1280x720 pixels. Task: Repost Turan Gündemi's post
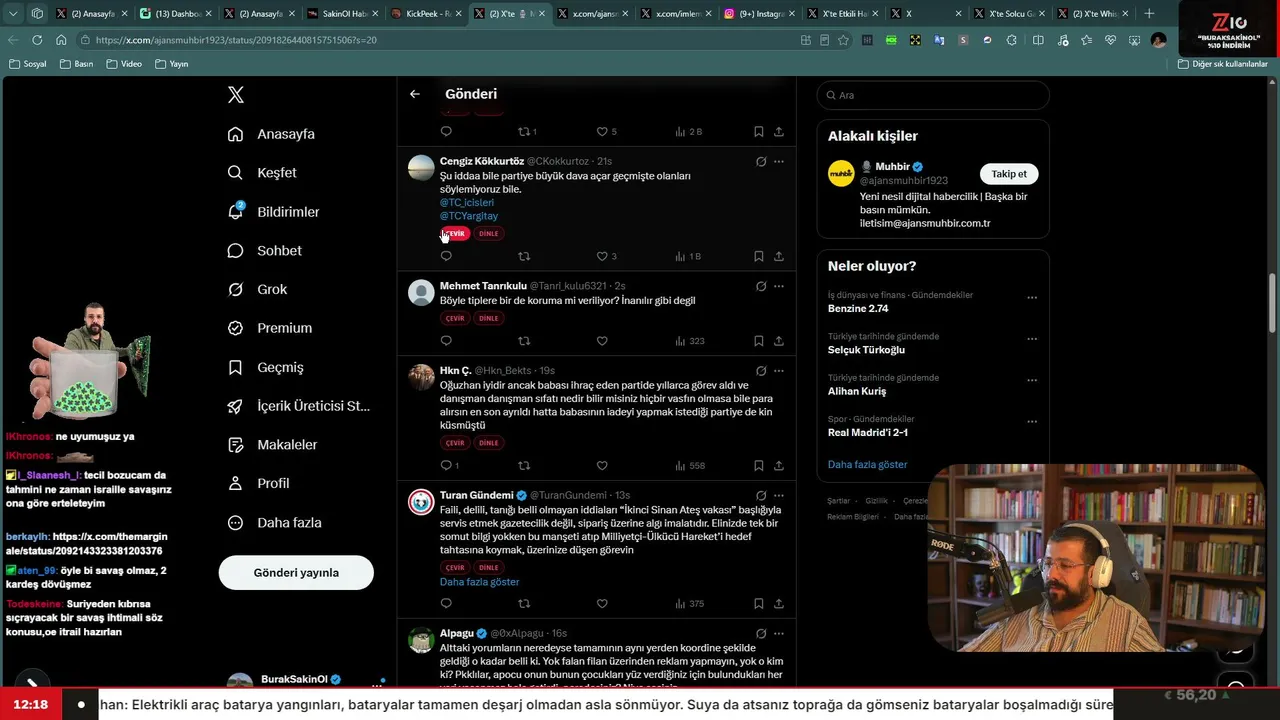click(524, 603)
